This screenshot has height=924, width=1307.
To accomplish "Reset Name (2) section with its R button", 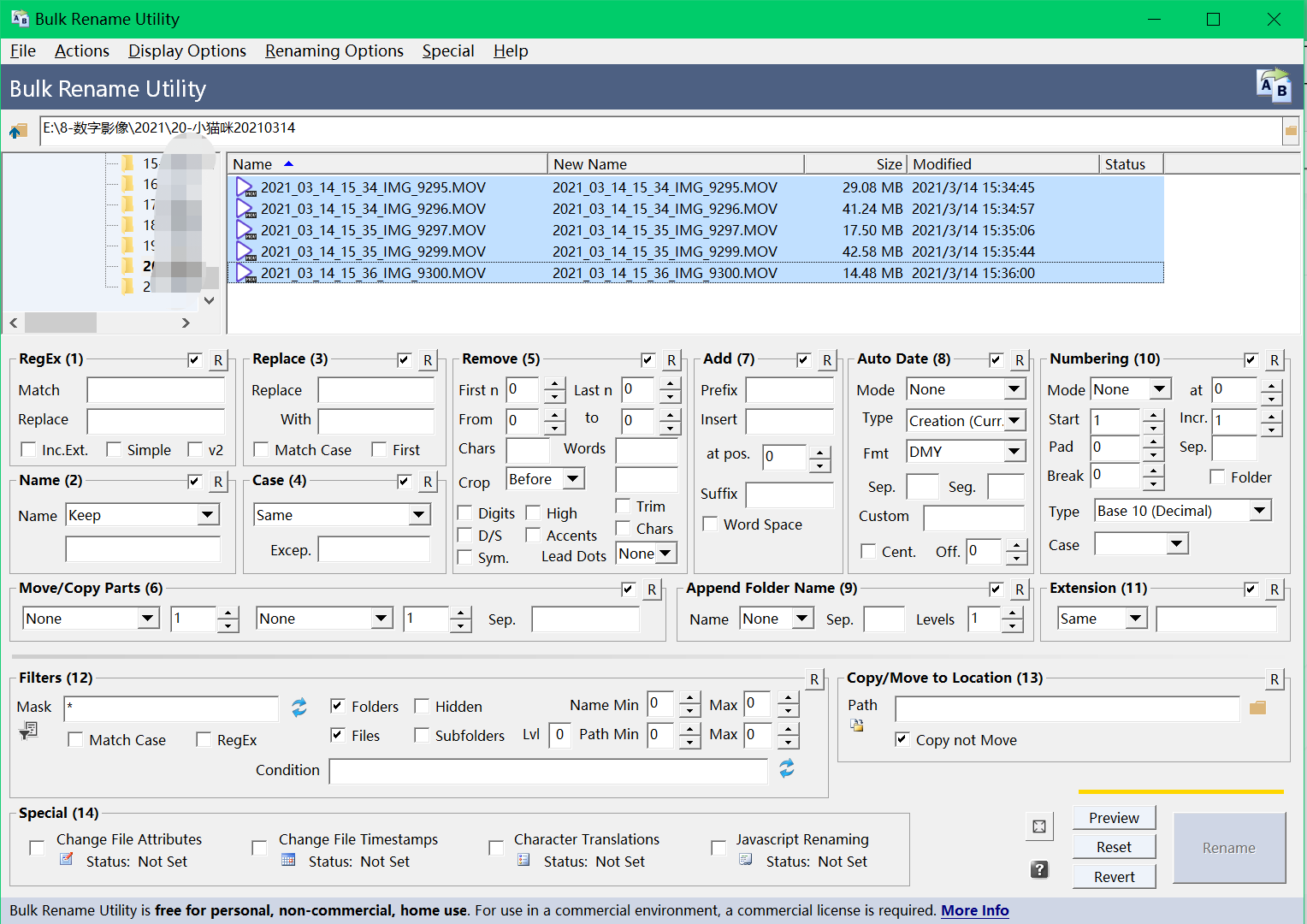I will click(218, 482).
